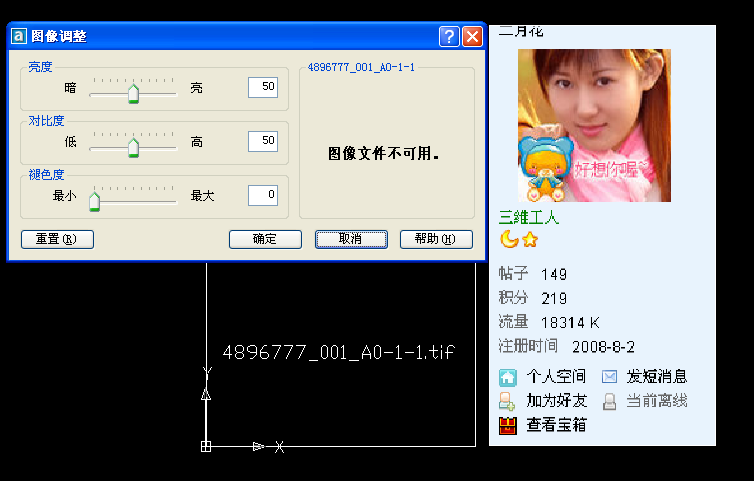The width and height of the screenshot is (754, 481).
Task: Click the 高 high label beside contrast slider
Action: (x=196, y=142)
